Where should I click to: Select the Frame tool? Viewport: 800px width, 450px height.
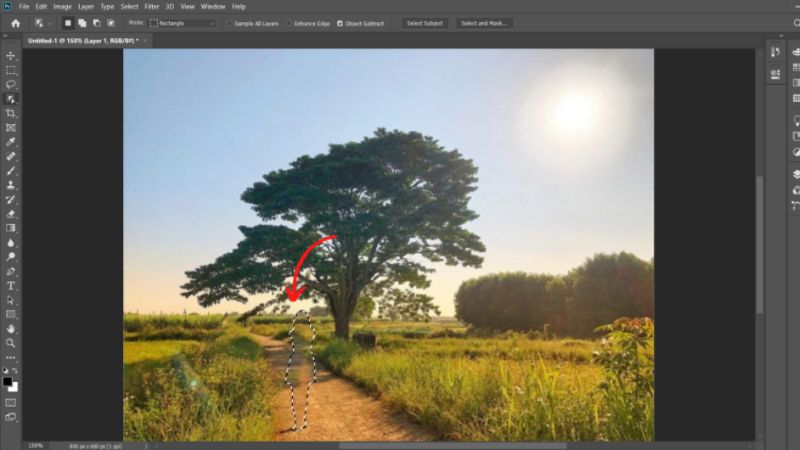click(11, 128)
